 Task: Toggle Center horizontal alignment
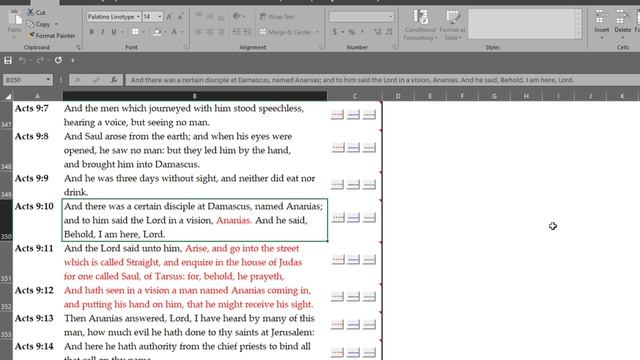[x=210, y=32]
